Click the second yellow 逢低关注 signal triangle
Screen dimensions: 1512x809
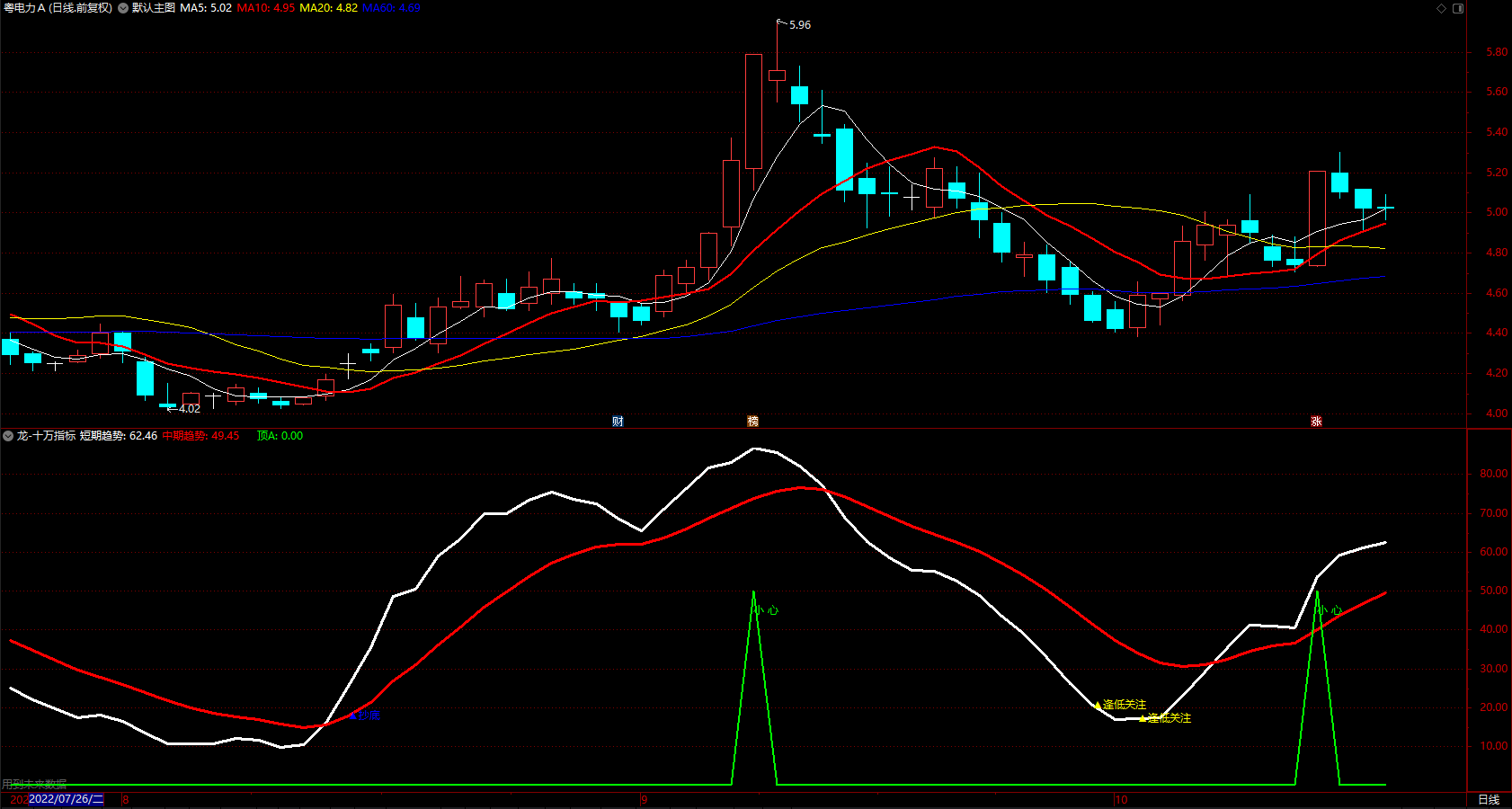1143,718
